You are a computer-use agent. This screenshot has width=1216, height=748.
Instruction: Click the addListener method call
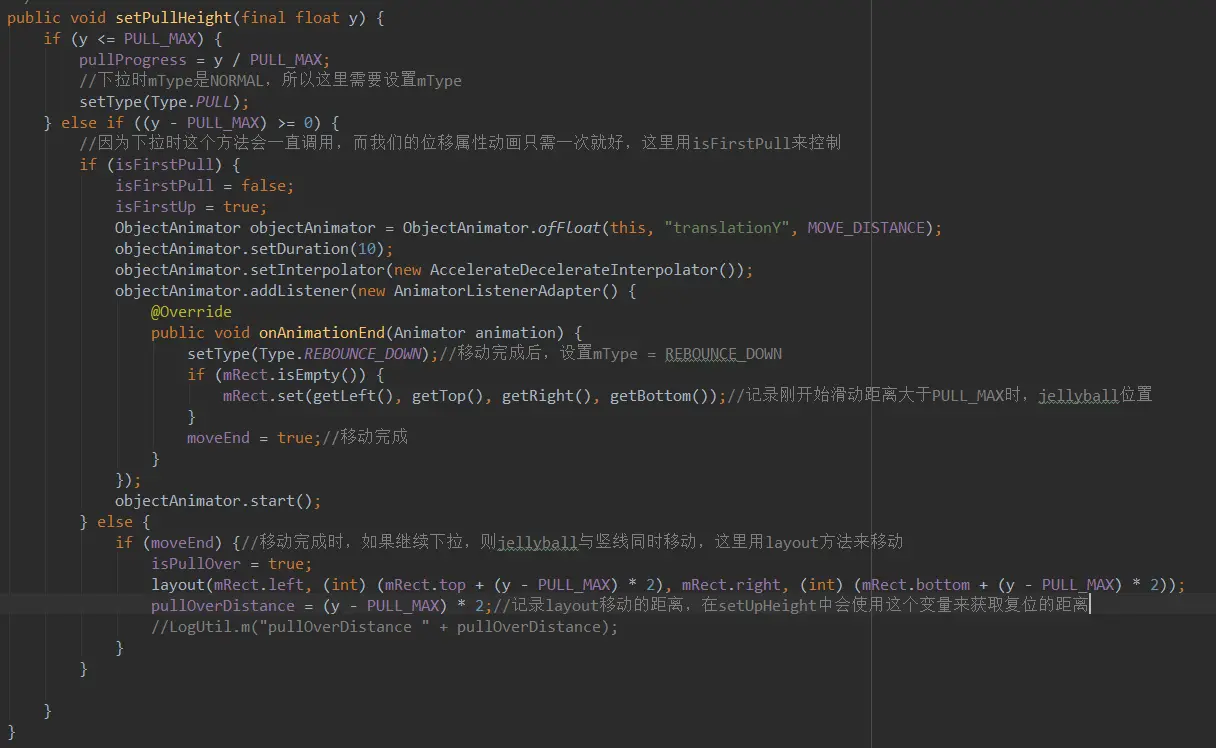pyautogui.click(x=299, y=290)
